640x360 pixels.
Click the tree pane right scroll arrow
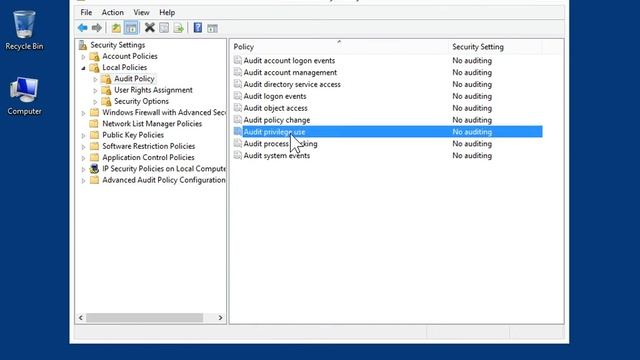[220, 318]
